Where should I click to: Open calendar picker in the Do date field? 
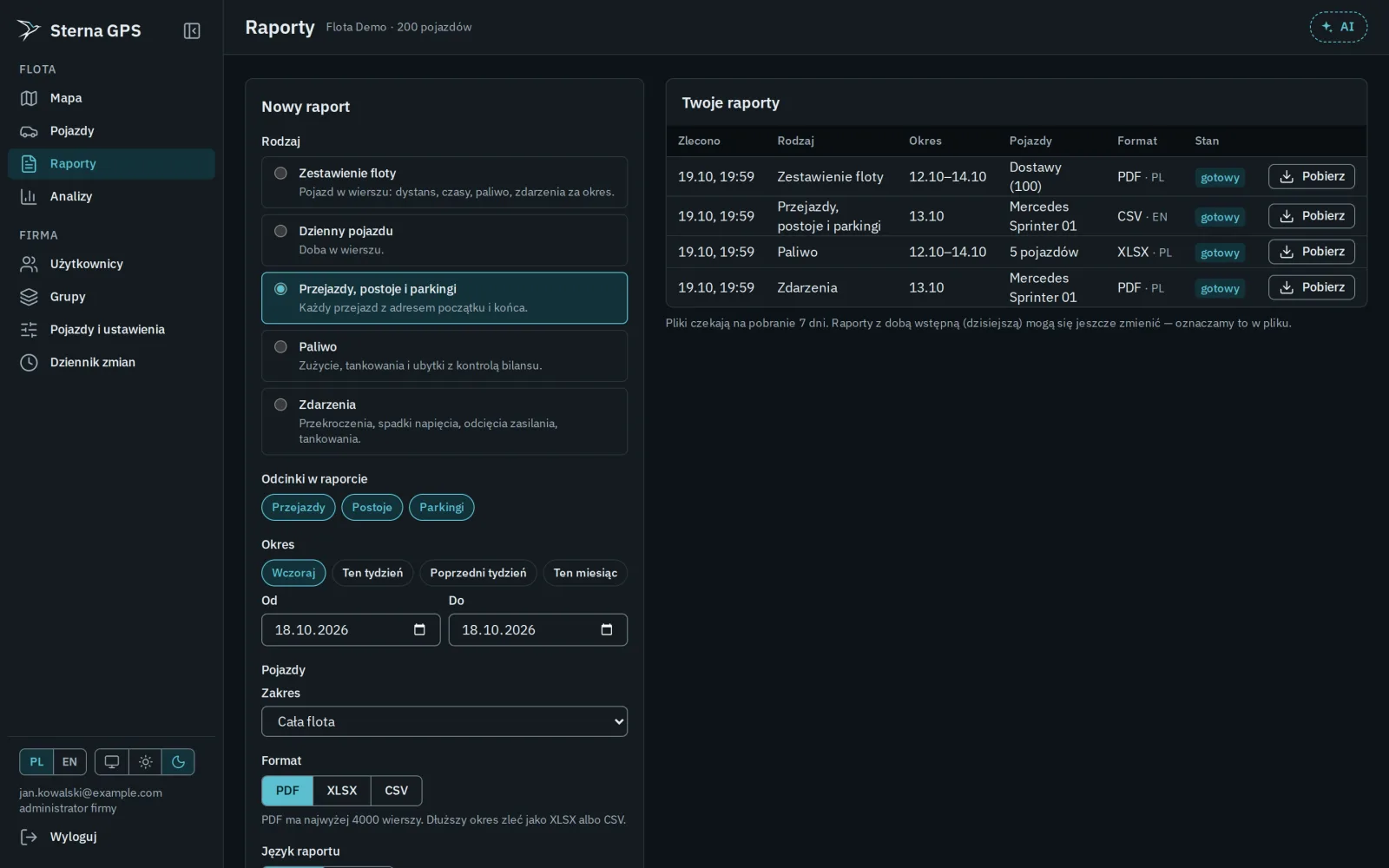(607, 629)
